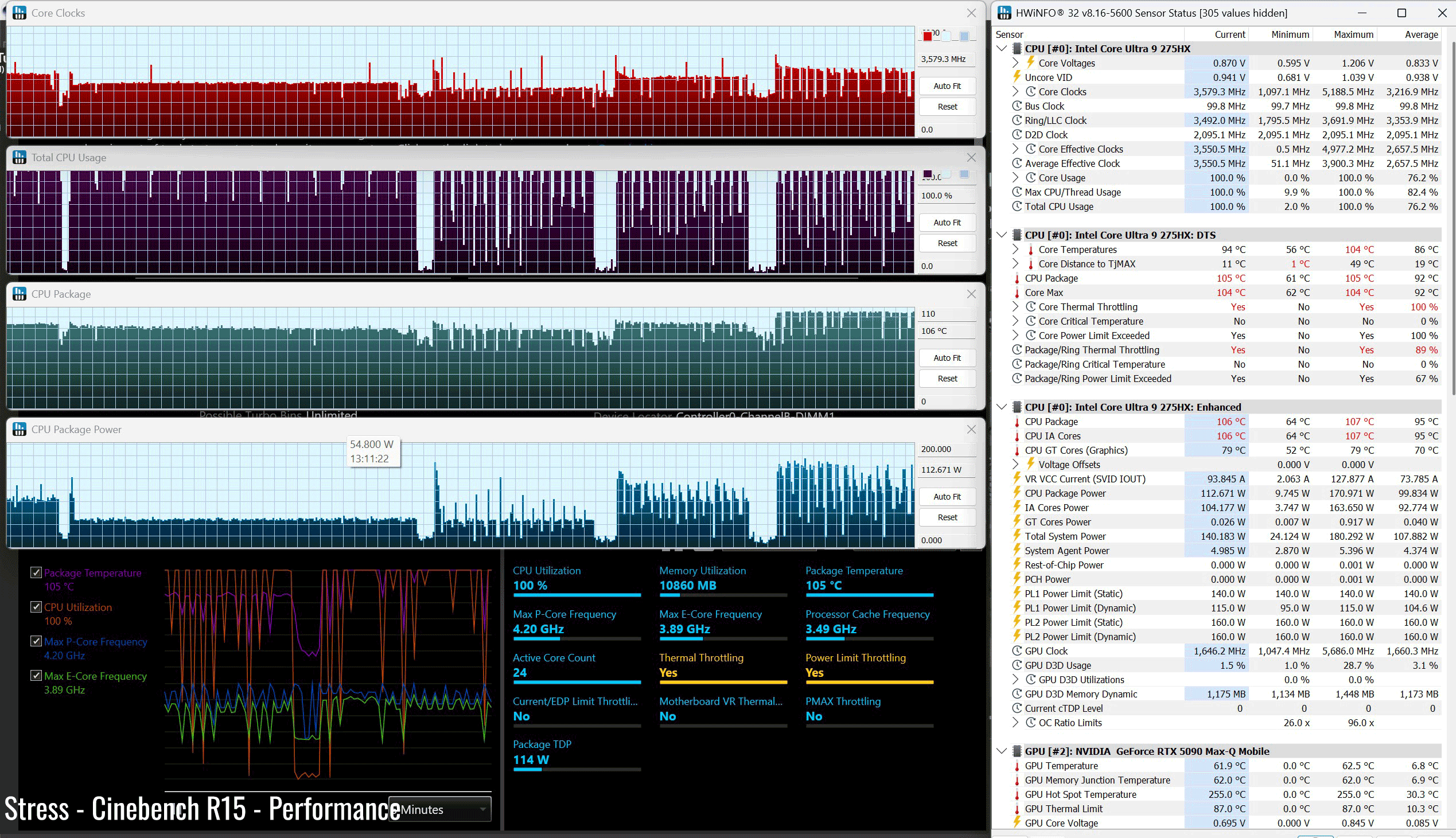The width and height of the screenshot is (1456, 838).
Task: Click the lightning icon next to GPU Core Voltage
Action: (1017, 823)
